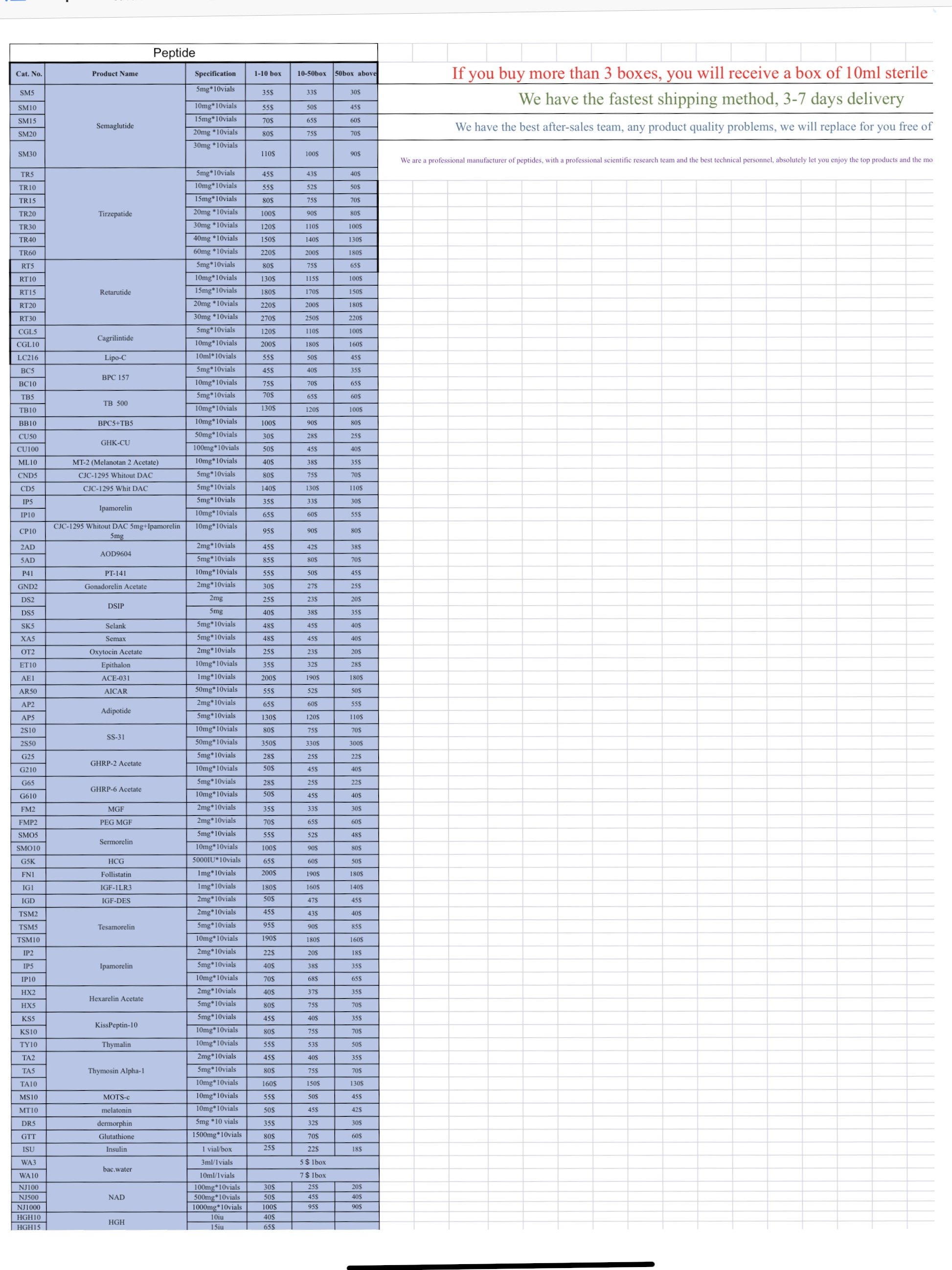Image resolution: width=952 pixels, height=1270 pixels.
Task: Click the "AOD9604" product cell
Action: click(x=115, y=553)
